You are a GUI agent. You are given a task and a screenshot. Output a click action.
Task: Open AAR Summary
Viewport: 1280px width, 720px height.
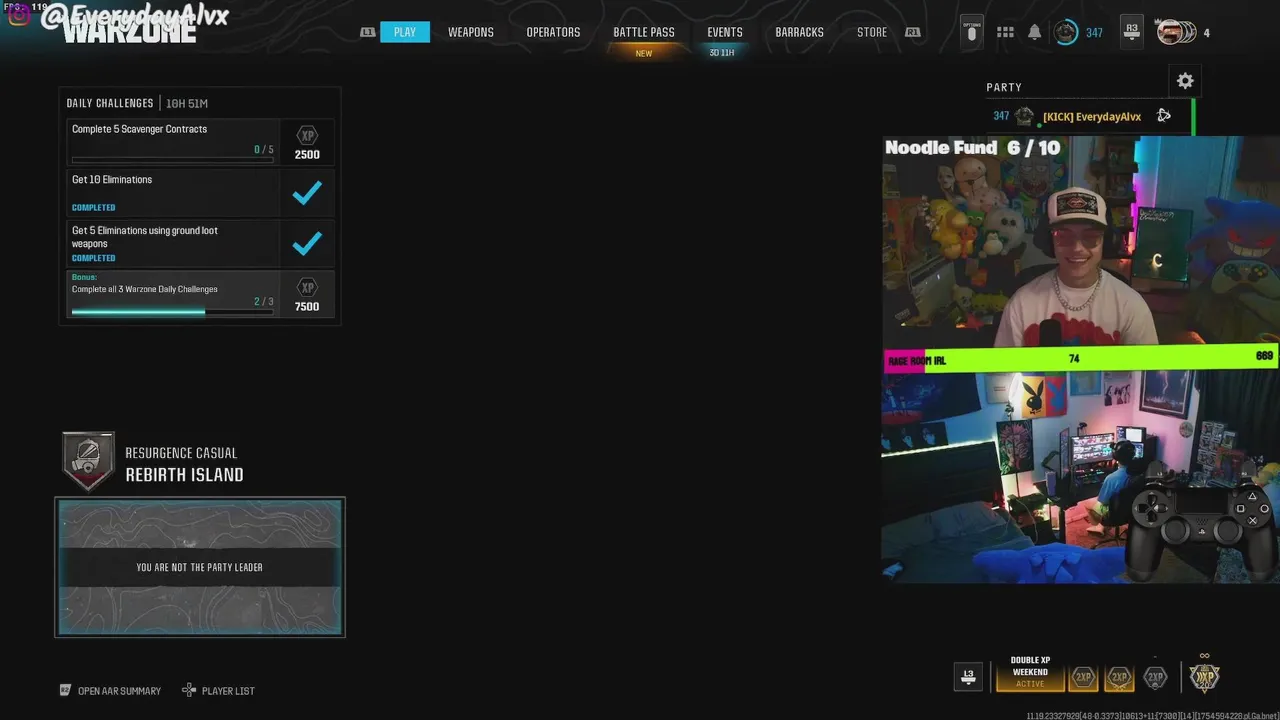[x=111, y=691]
